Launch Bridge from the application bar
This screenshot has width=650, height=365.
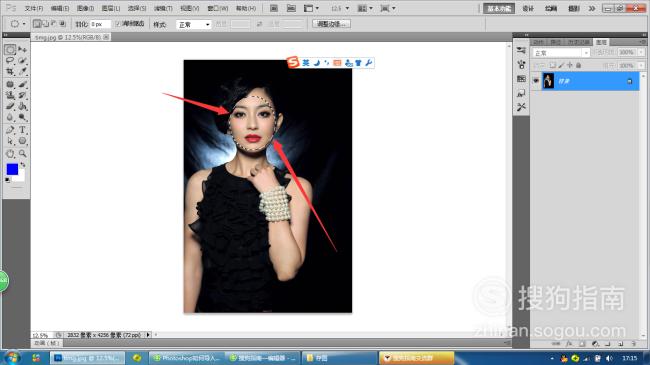(274, 8)
